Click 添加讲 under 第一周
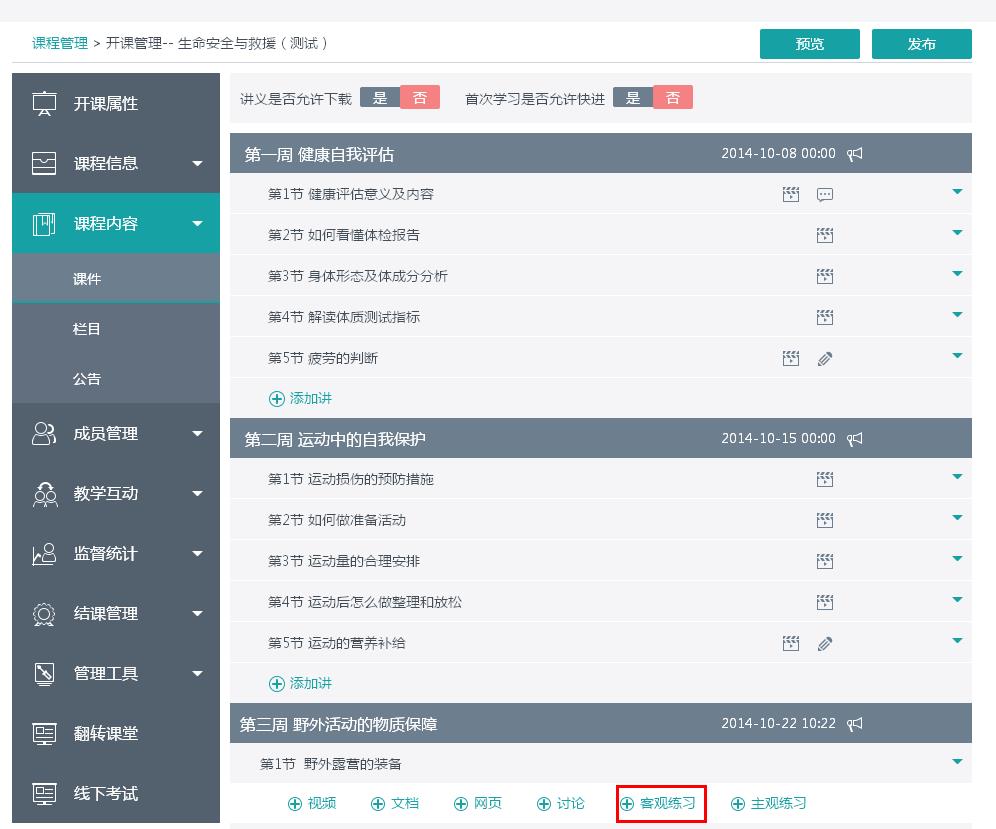 pyautogui.click(x=301, y=398)
